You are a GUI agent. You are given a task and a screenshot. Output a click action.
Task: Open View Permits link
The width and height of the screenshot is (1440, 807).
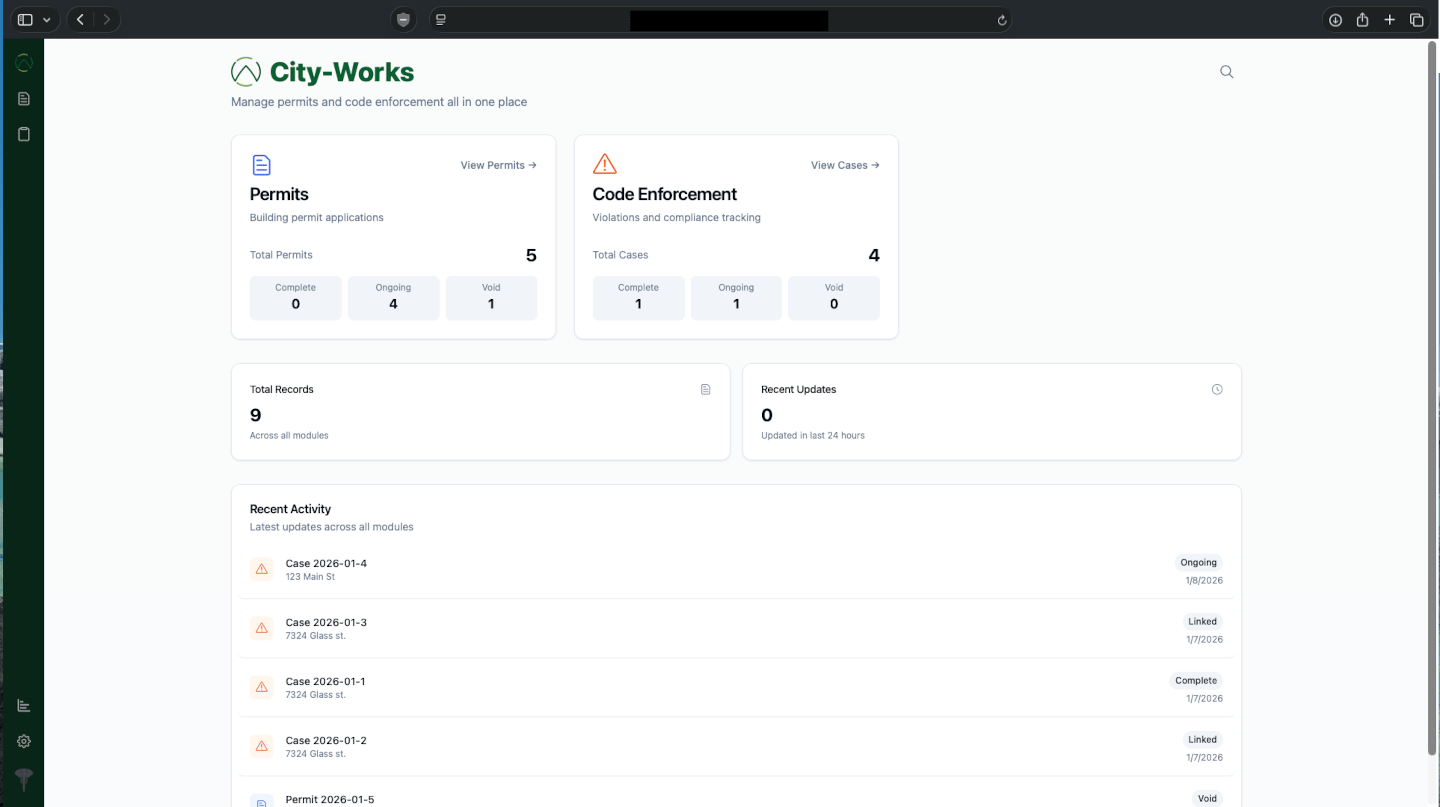click(x=498, y=165)
